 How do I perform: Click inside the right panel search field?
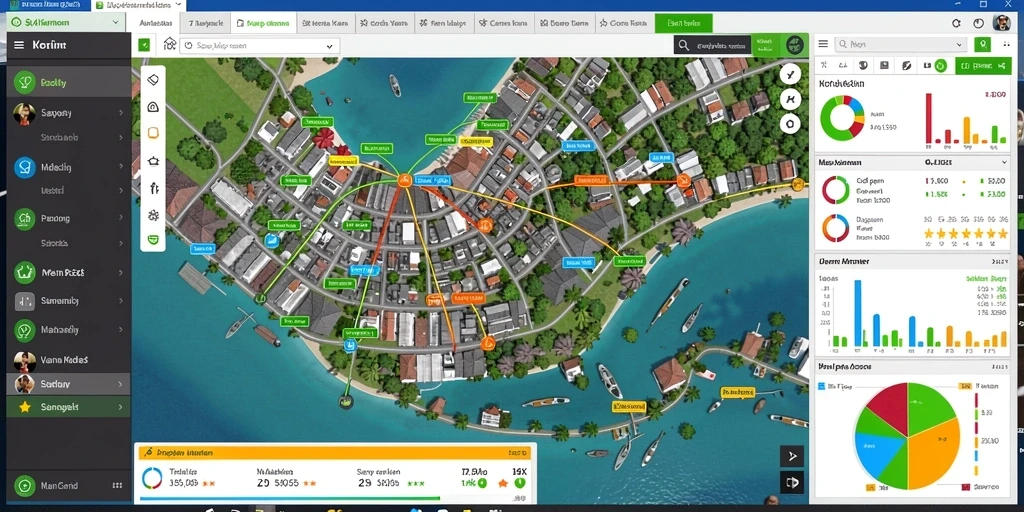[x=901, y=44]
